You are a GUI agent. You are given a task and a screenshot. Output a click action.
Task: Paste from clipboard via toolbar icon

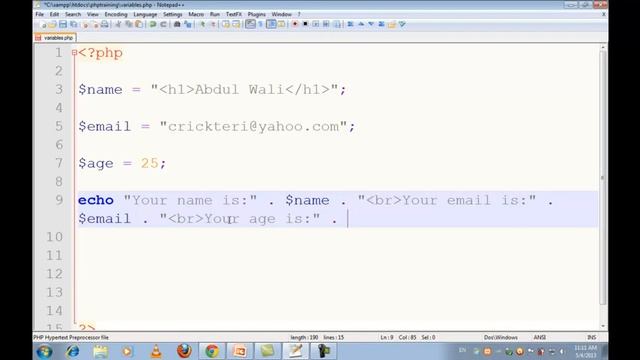coord(139,24)
